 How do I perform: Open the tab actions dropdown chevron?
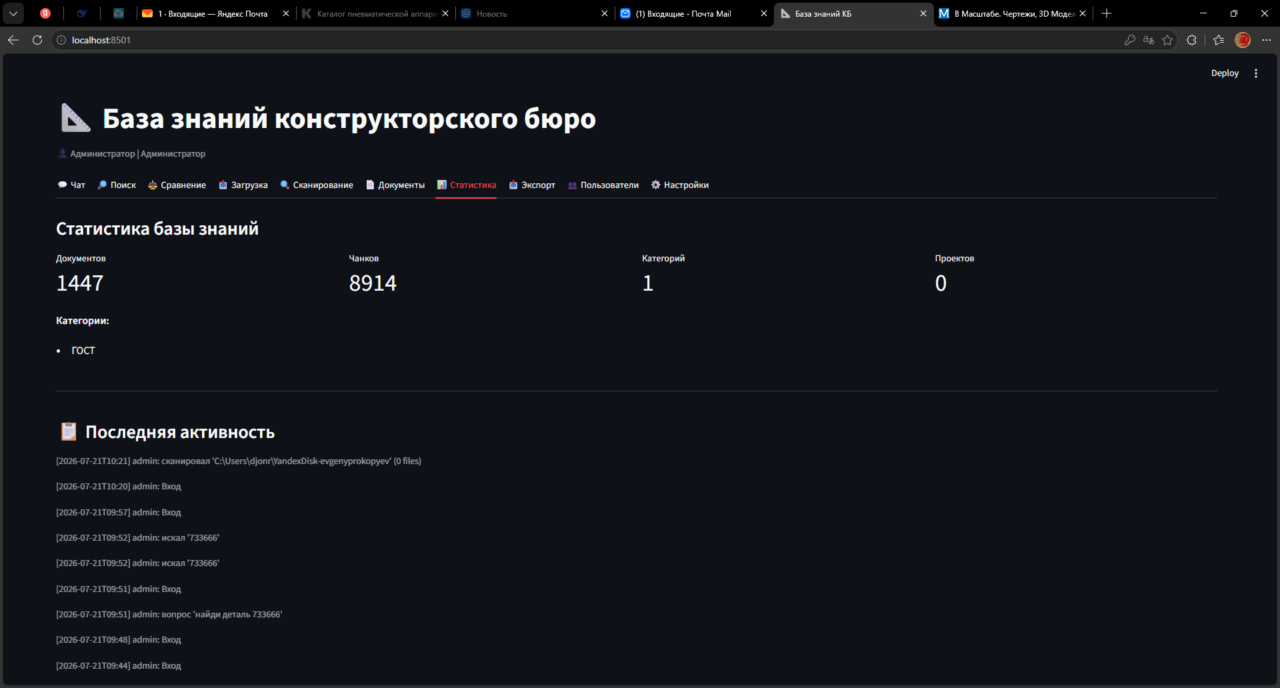tap(13, 14)
